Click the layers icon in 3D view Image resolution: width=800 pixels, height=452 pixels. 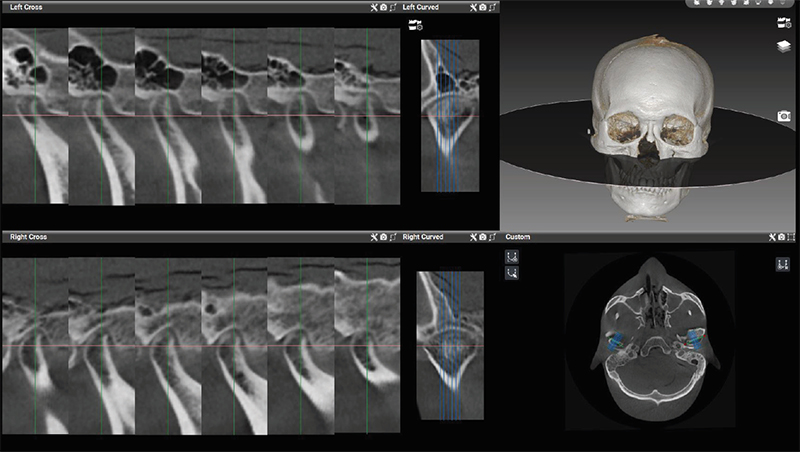[x=784, y=46]
